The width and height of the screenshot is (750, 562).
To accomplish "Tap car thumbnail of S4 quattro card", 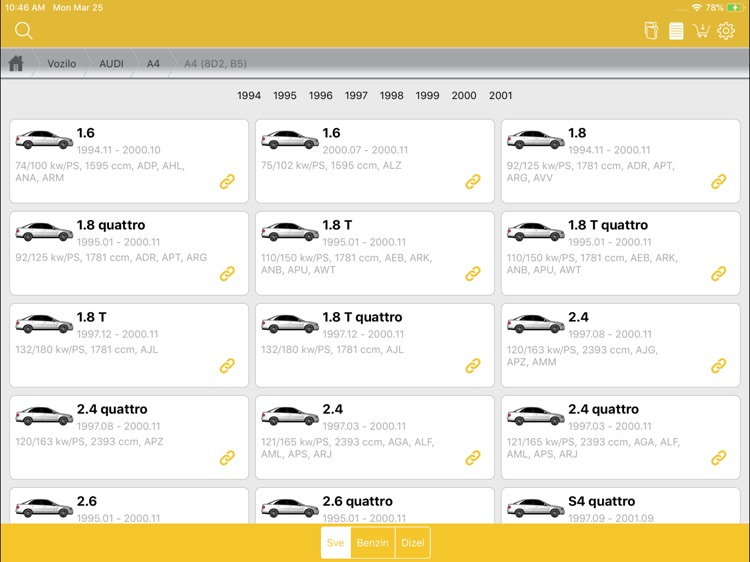I will pos(536,508).
